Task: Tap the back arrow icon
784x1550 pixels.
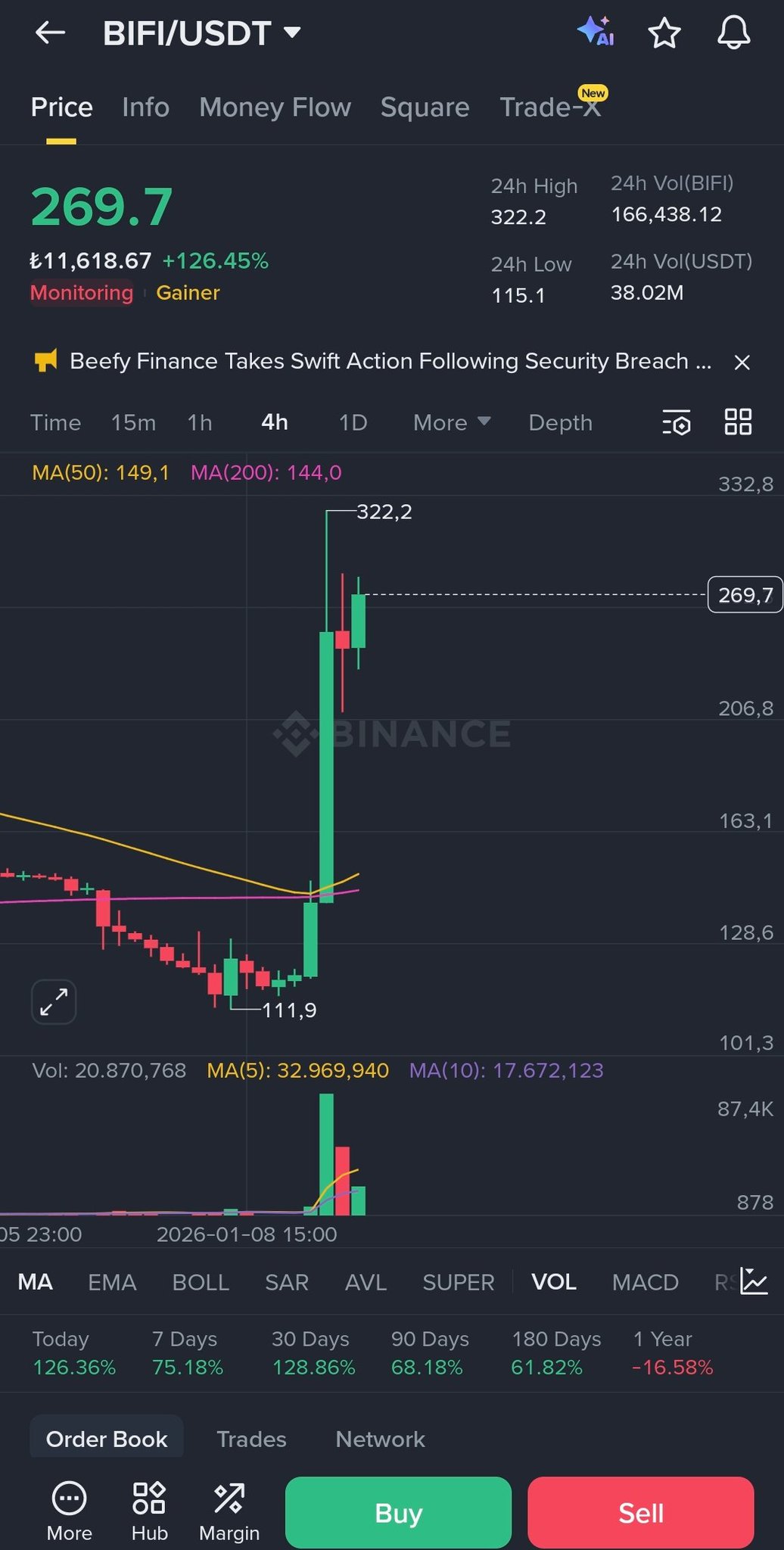Action: point(50,33)
